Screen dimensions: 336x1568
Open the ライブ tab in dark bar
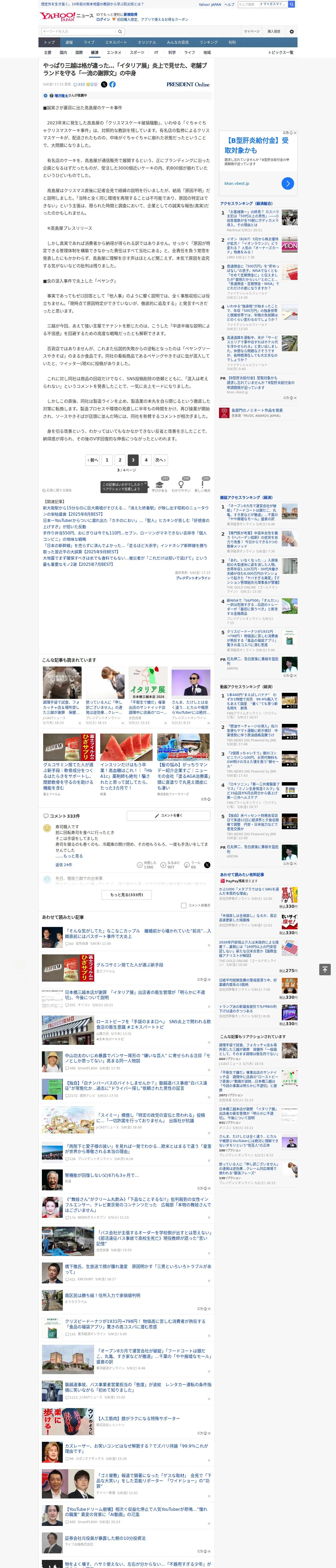tap(89, 43)
